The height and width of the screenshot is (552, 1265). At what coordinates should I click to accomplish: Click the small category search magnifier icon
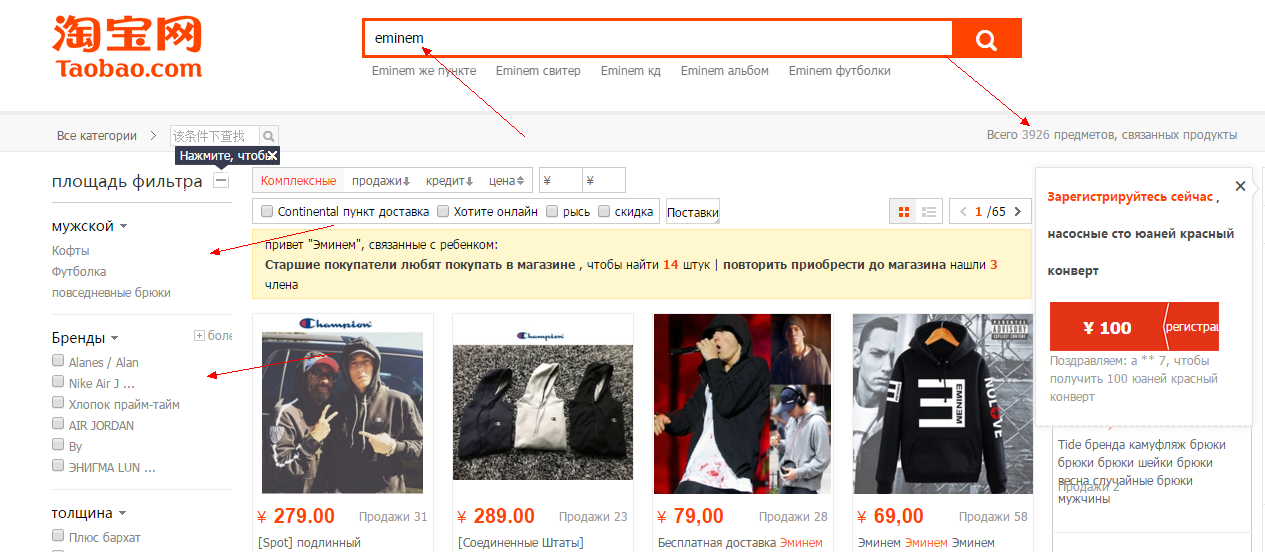269,136
